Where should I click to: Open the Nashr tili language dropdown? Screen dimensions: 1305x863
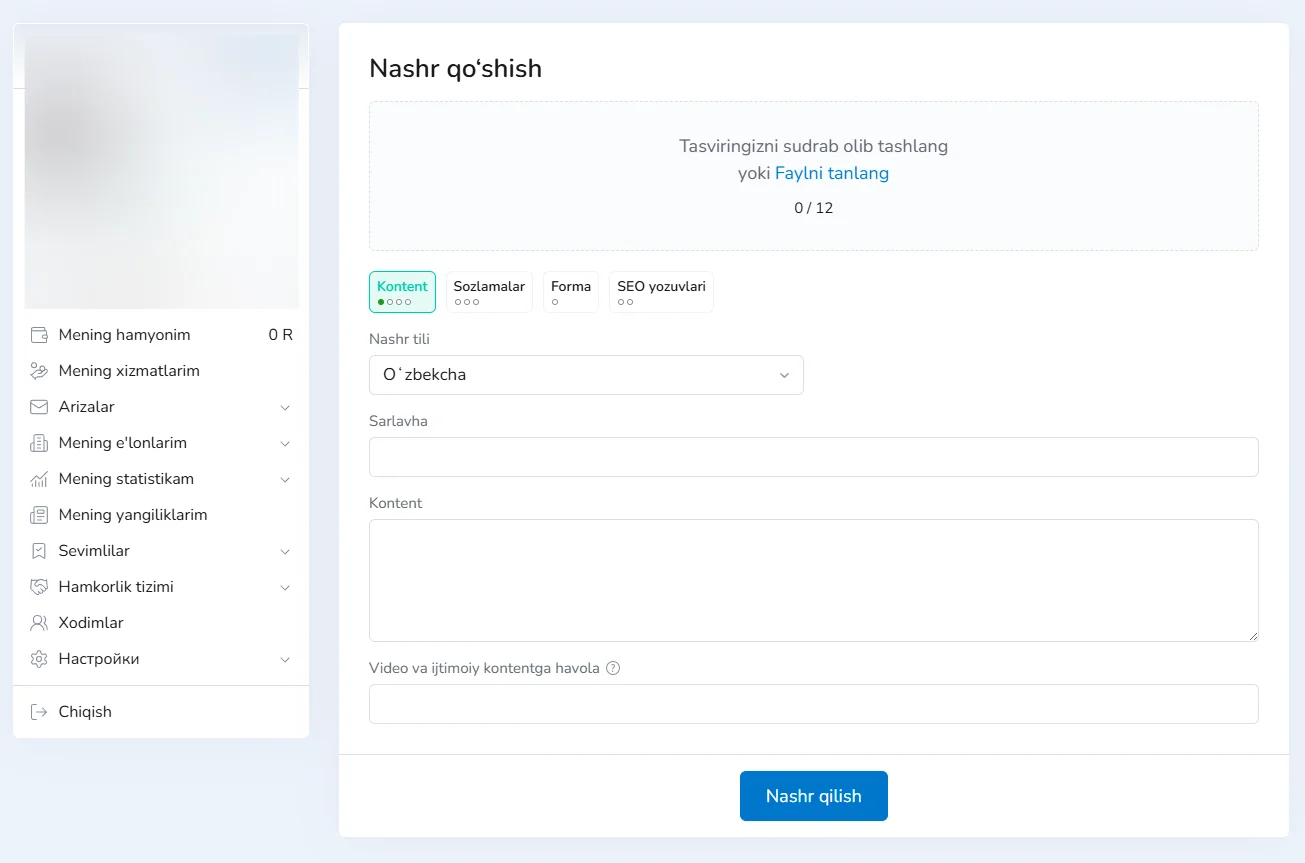(585, 375)
